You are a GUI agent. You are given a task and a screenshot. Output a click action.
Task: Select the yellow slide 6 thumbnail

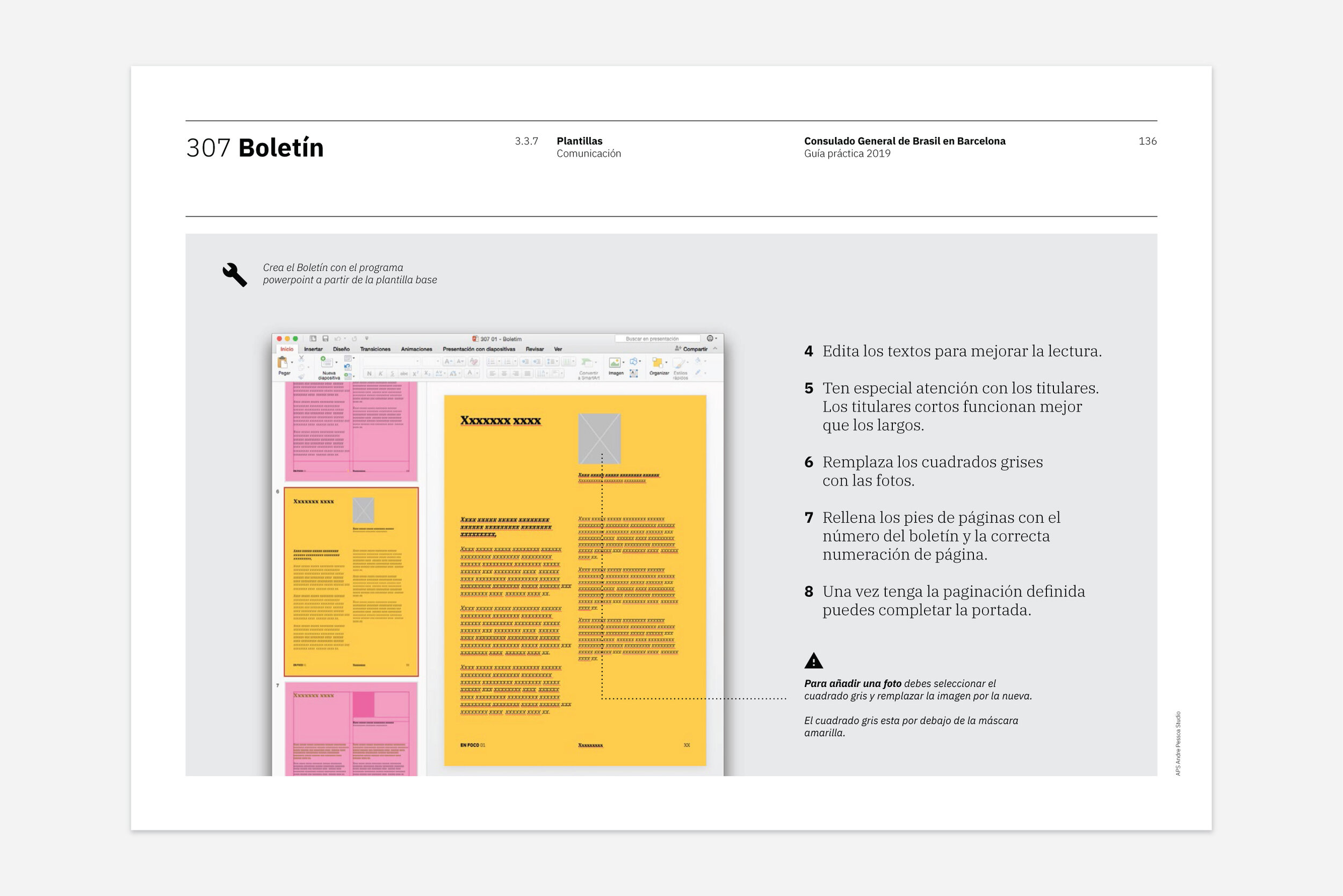[x=351, y=582]
